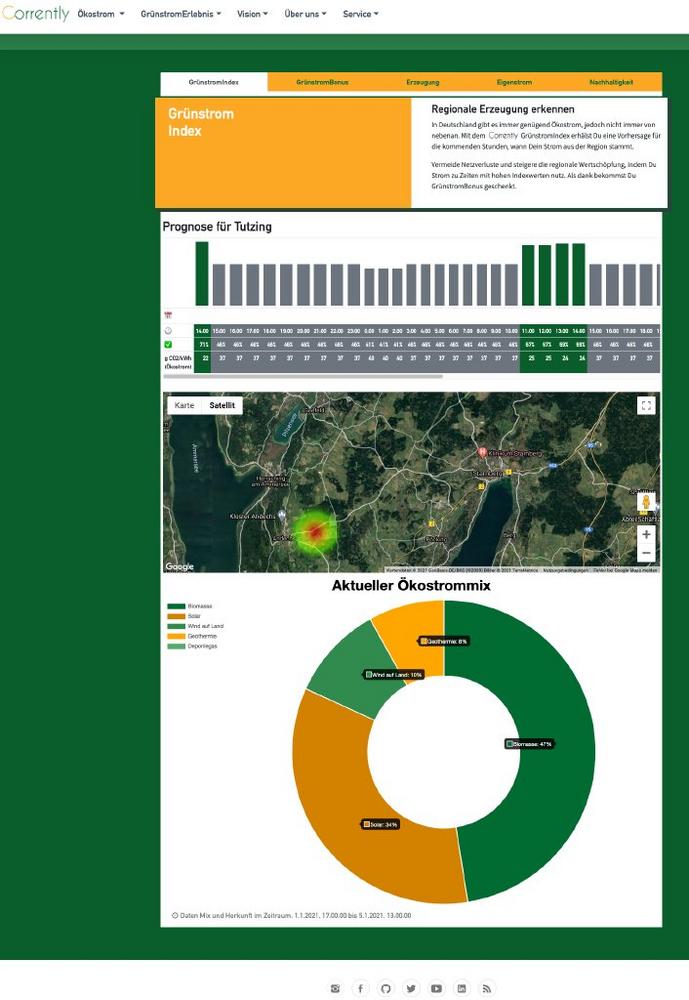Click the 'Prognose für Tutzing' heading
Screen dimensions: 689x1000
[x=217, y=226]
